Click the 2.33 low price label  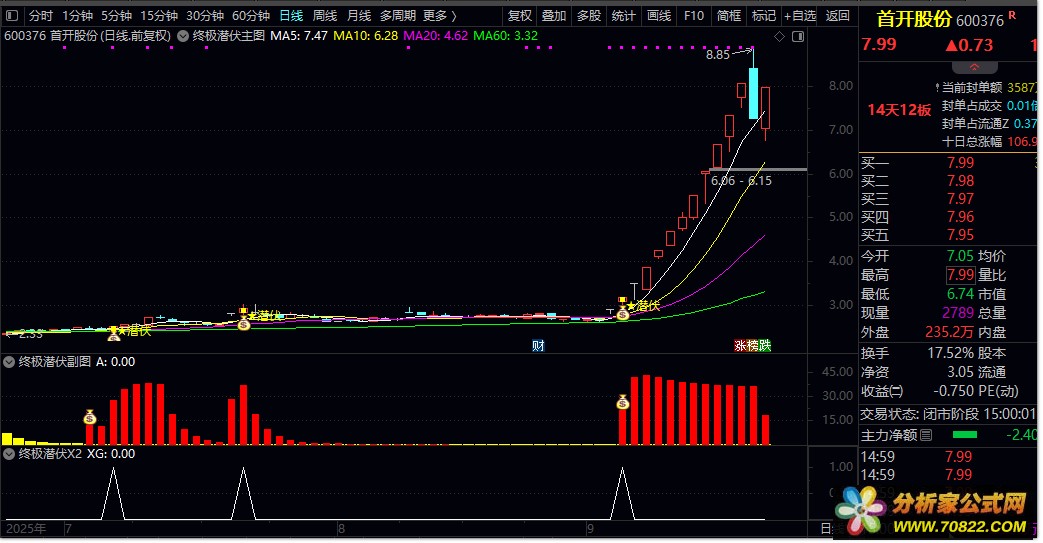(31, 333)
